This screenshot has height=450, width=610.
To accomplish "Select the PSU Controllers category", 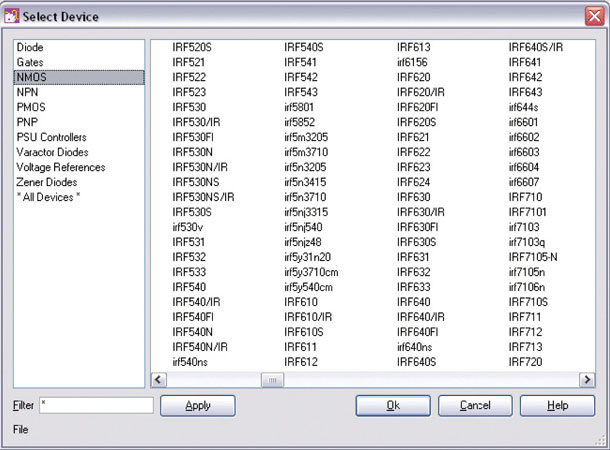I will [x=51, y=137].
